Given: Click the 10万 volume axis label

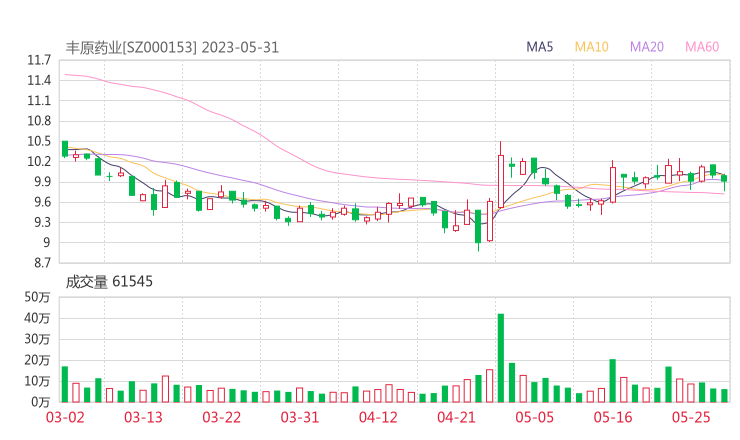Looking at the screenshot, I should tap(37, 381).
